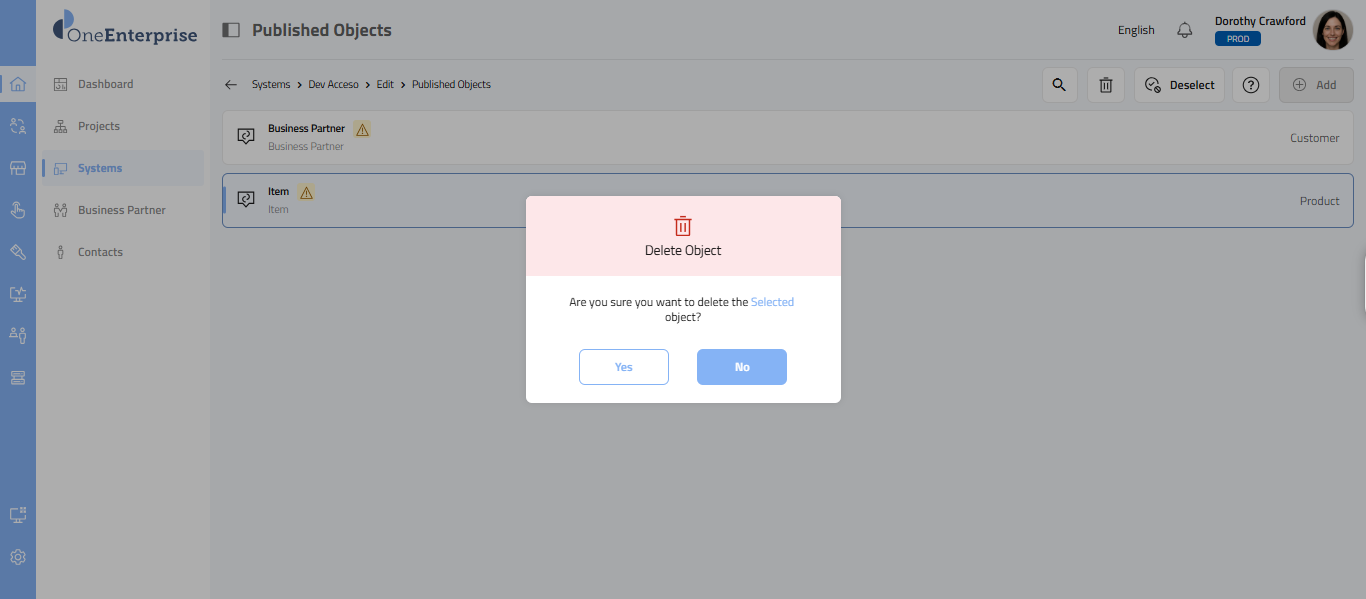Open the English language selector
1366x599 pixels.
click(x=1136, y=30)
